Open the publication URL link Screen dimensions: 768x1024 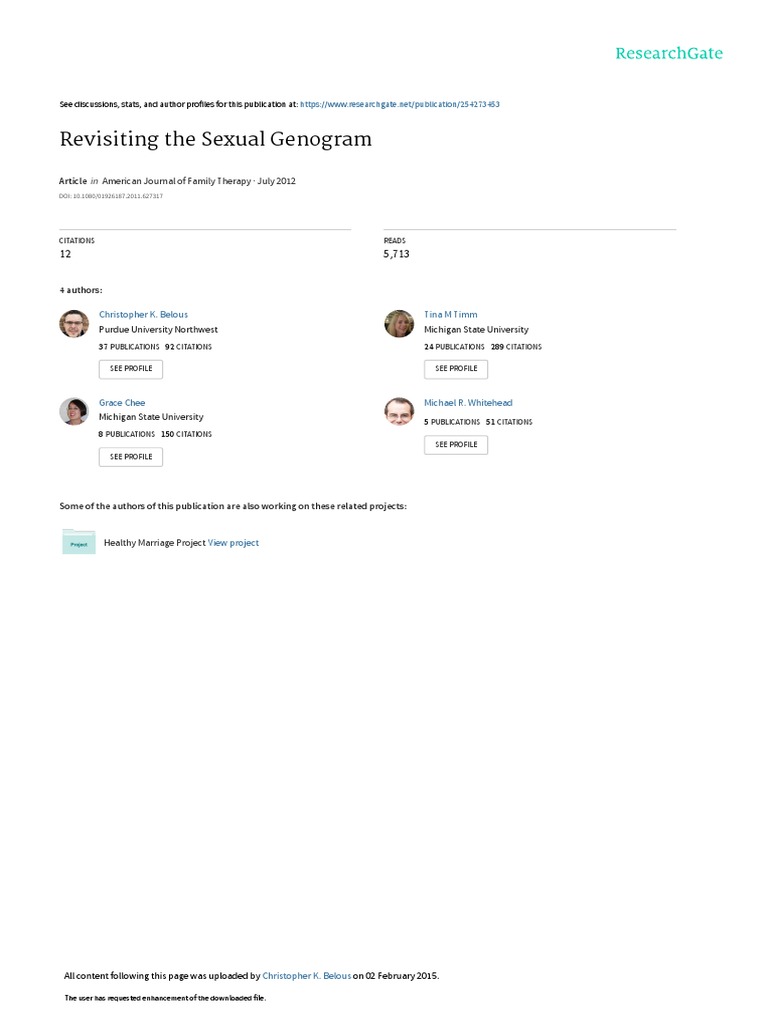coord(400,103)
